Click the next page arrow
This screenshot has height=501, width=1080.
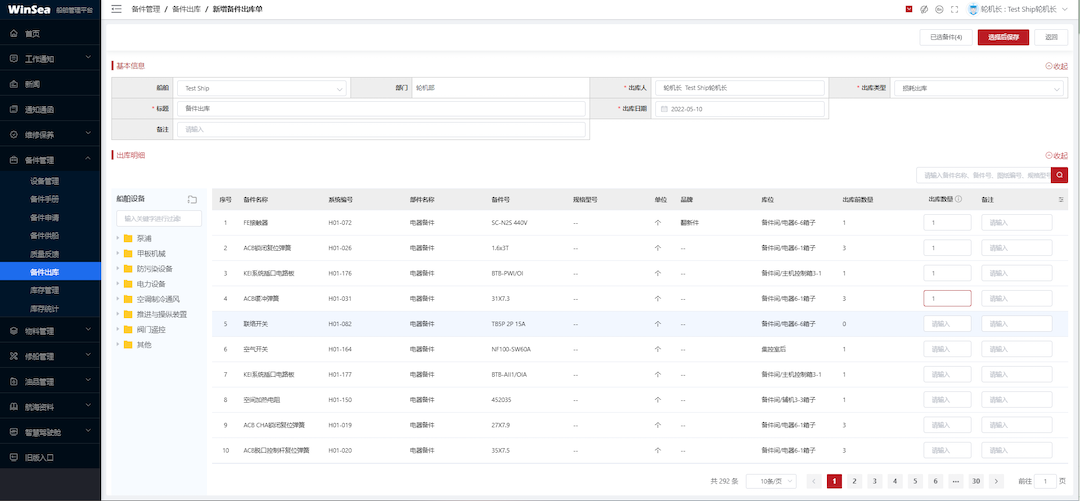996,481
